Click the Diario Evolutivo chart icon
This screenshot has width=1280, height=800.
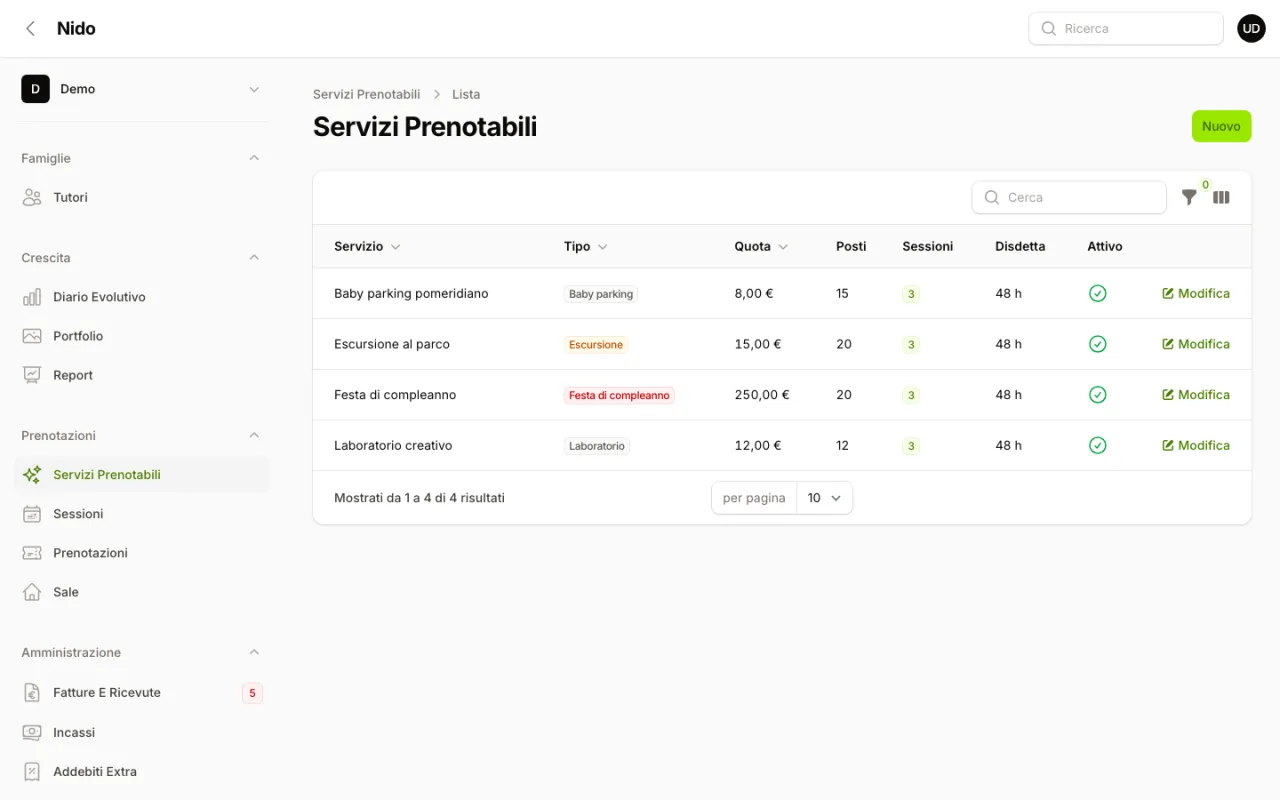click(x=32, y=297)
